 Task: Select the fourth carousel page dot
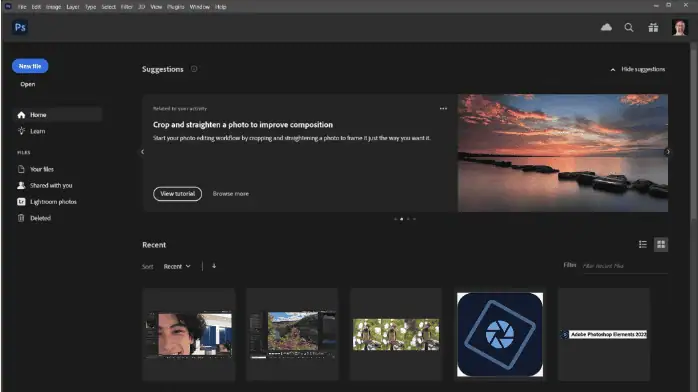click(414, 219)
